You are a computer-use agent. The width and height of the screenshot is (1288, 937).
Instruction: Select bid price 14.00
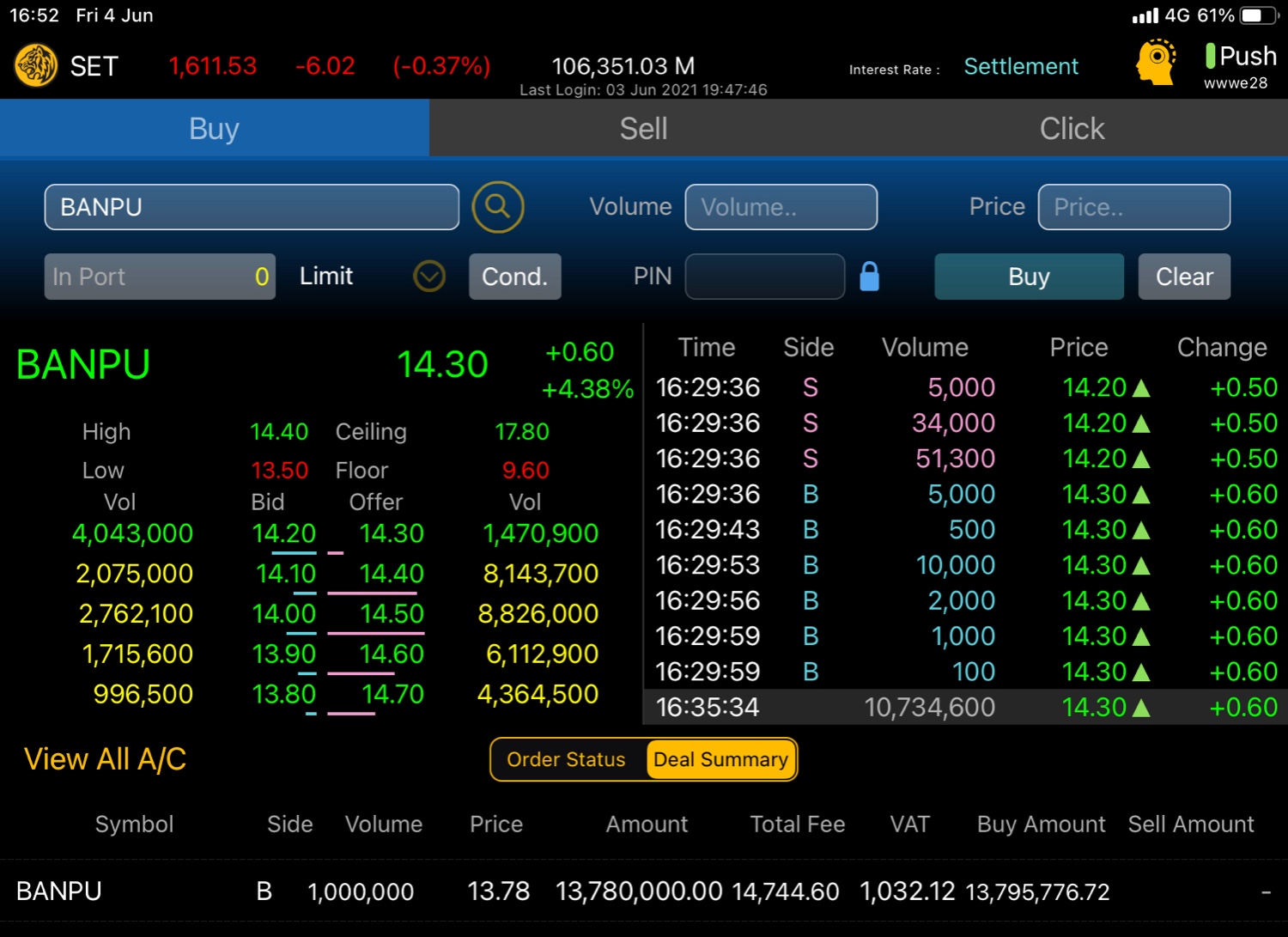pyautogui.click(x=284, y=614)
